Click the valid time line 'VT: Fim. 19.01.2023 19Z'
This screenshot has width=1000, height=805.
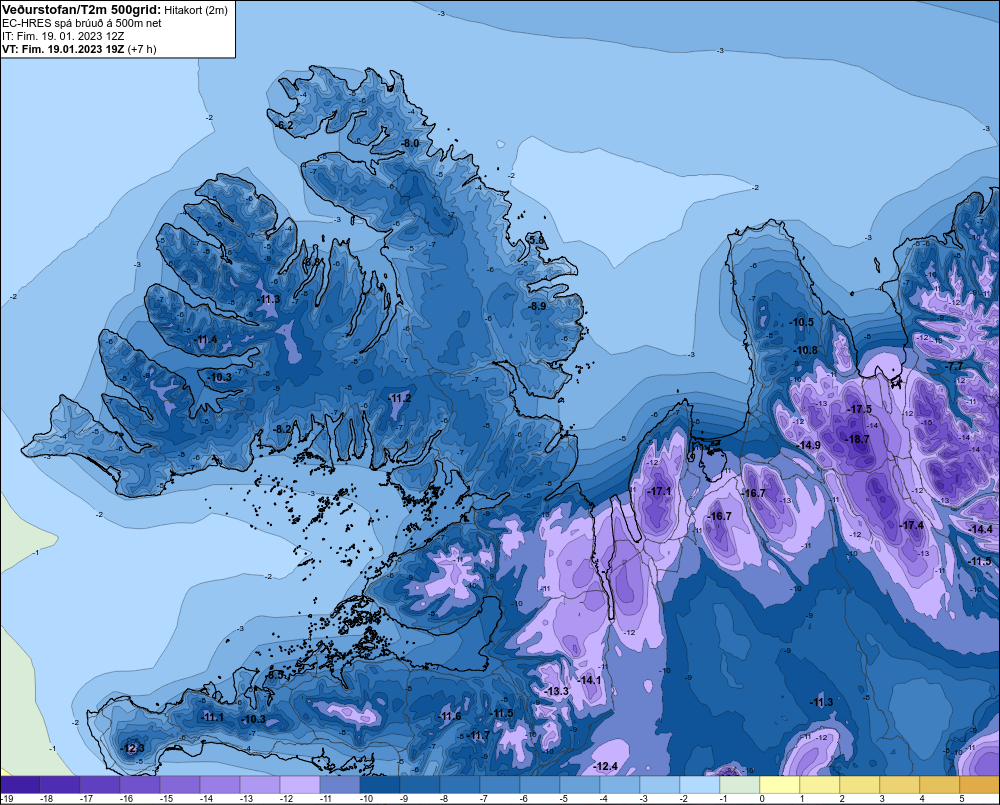pos(63,49)
